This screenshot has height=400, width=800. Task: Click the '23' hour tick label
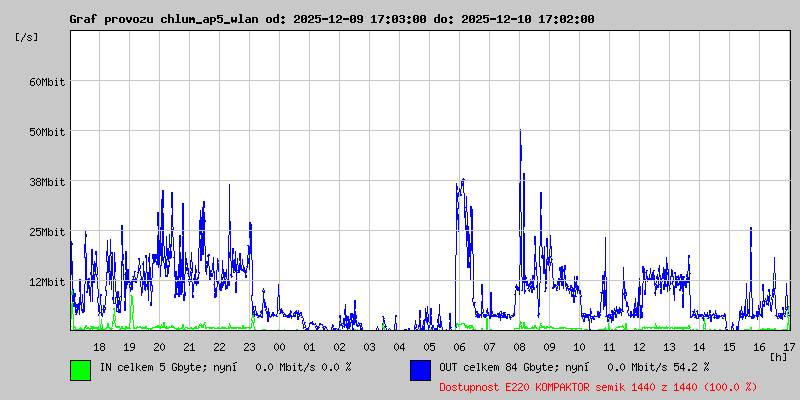(x=249, y=347)
